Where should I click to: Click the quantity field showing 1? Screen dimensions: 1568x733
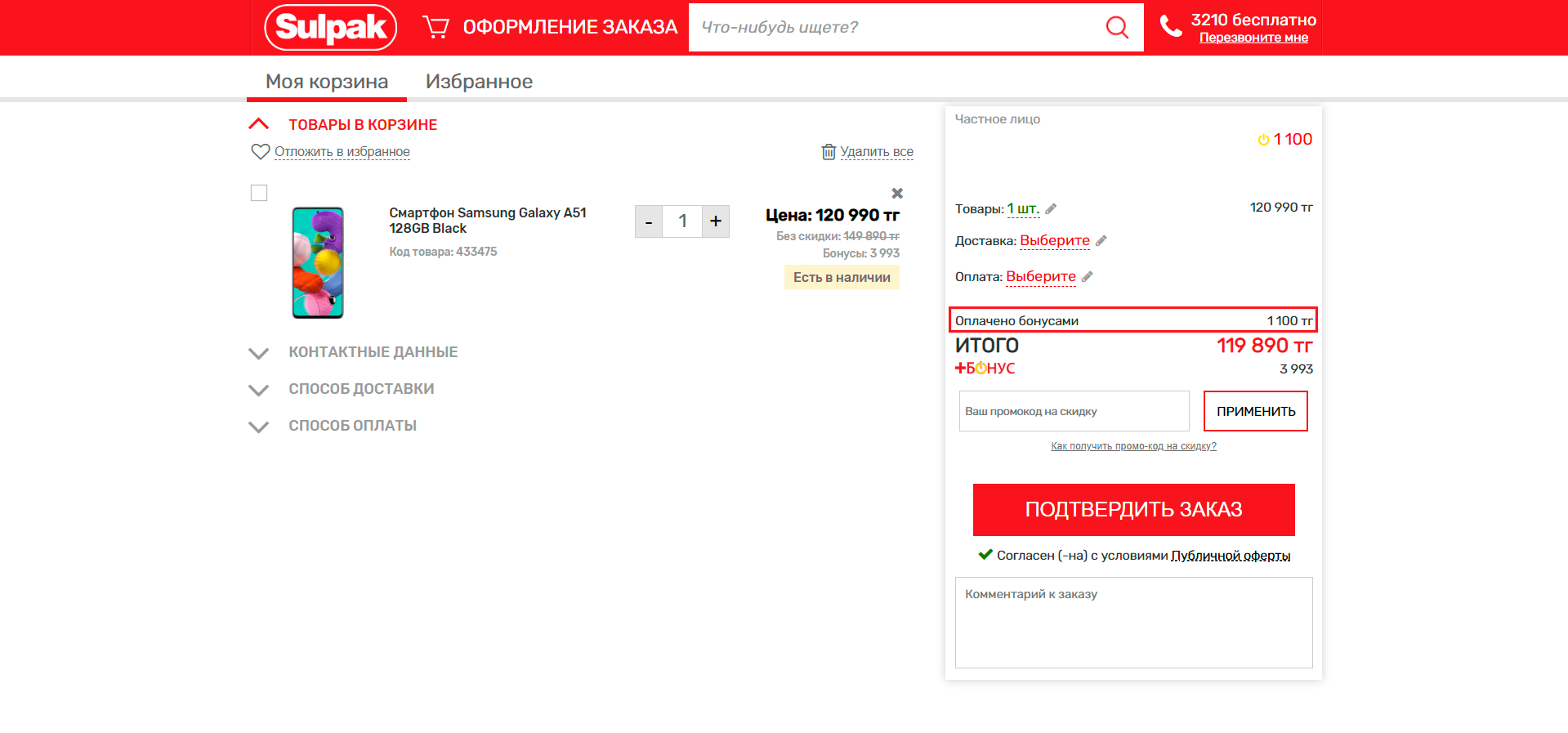(682, 221)
